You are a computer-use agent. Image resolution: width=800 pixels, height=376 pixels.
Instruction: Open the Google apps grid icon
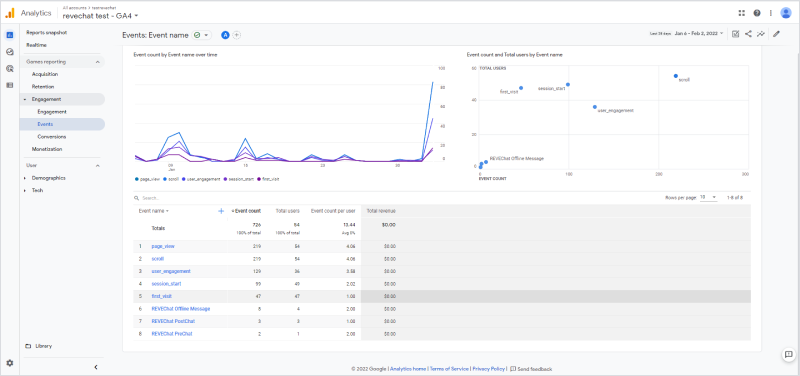coord(741,13)
